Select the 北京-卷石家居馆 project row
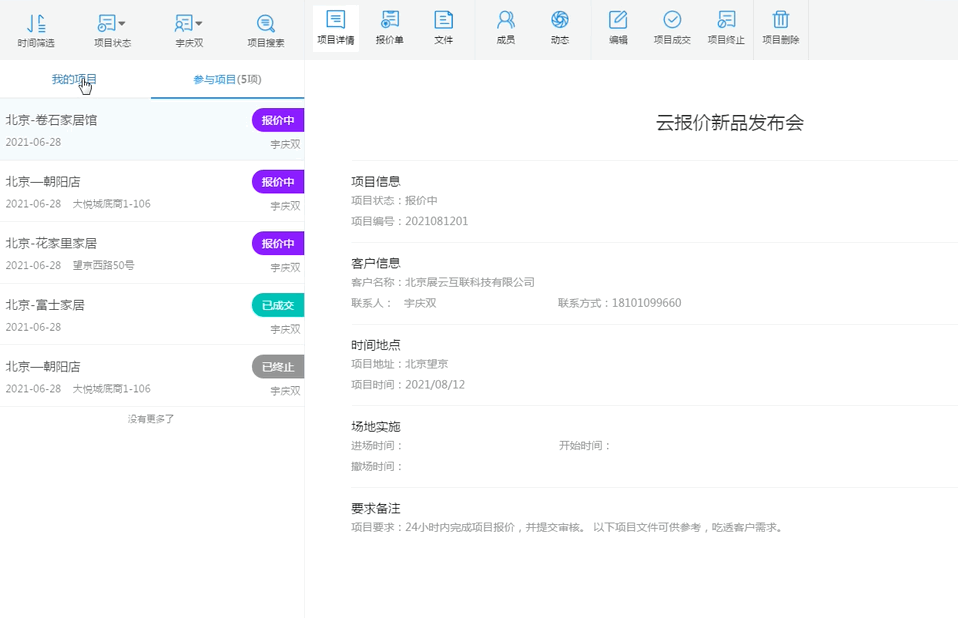Viewport: 958px width, 618px height. [152, 129]
